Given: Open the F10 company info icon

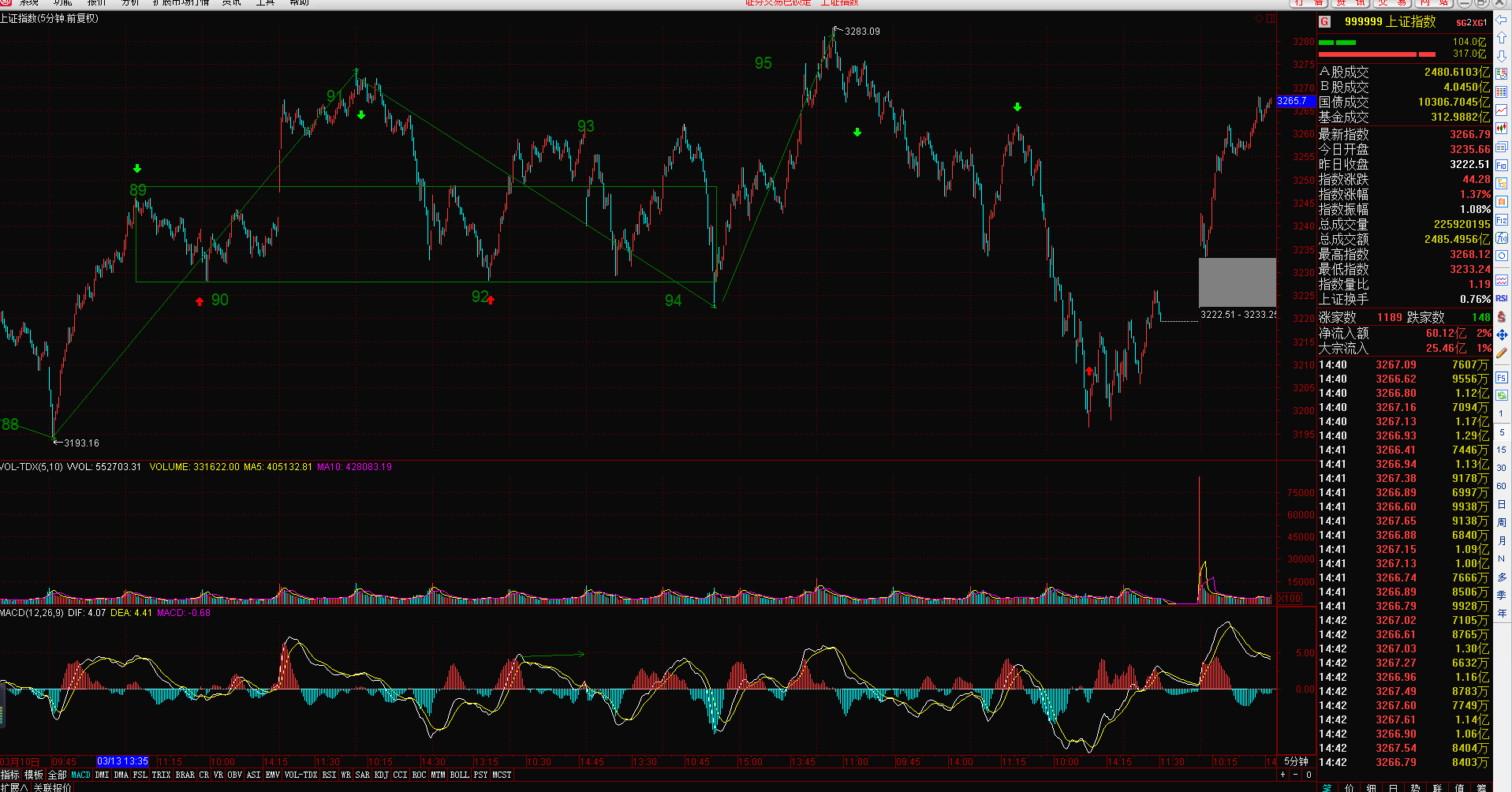Looking at the screenshot, I should coord(1501,166).
